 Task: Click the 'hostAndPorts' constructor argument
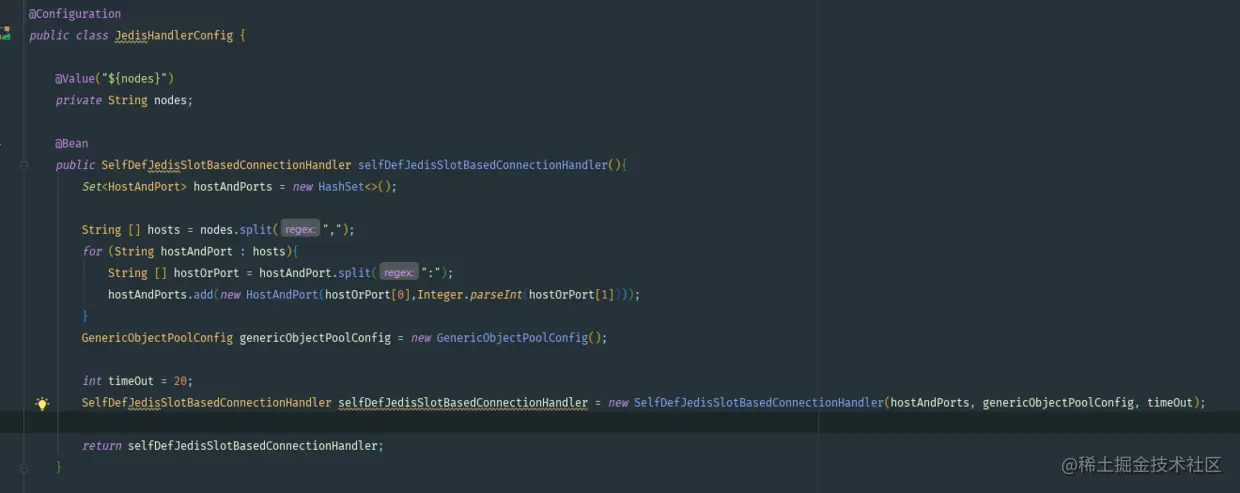[x=930, y=403]
